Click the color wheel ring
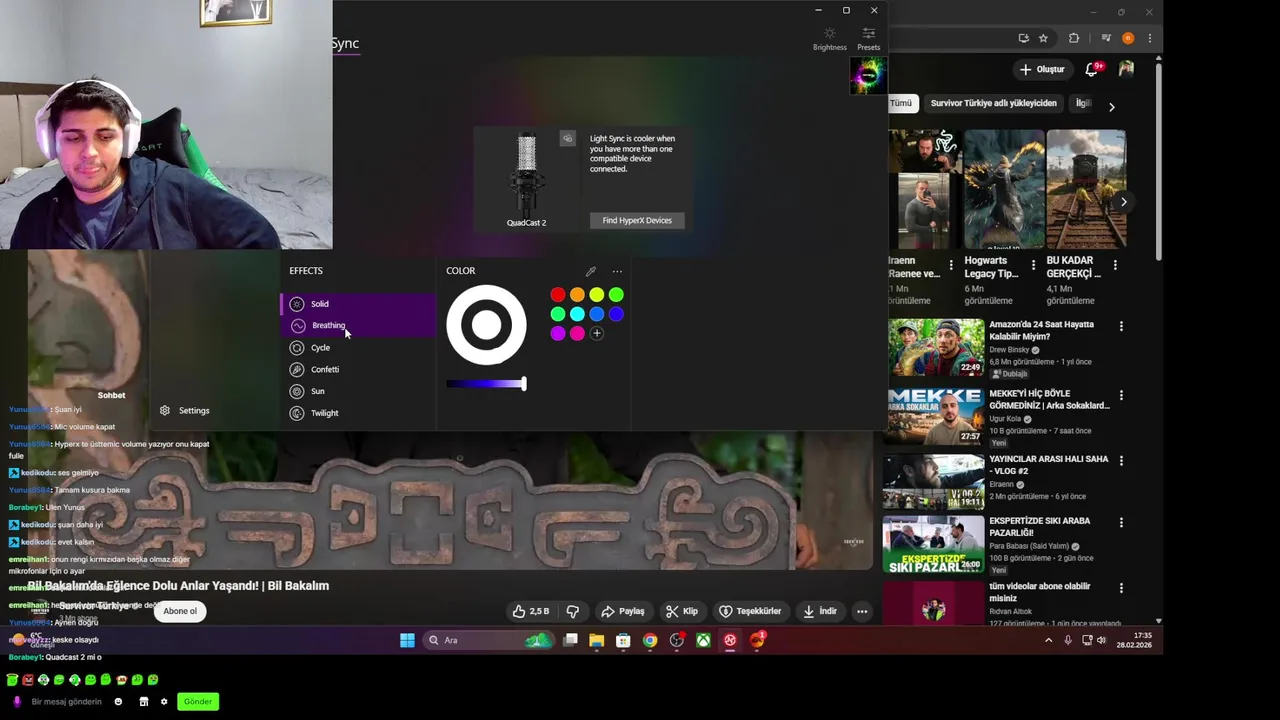The width and height of the screenshot is (1280, 720). [x=486, y=325]
